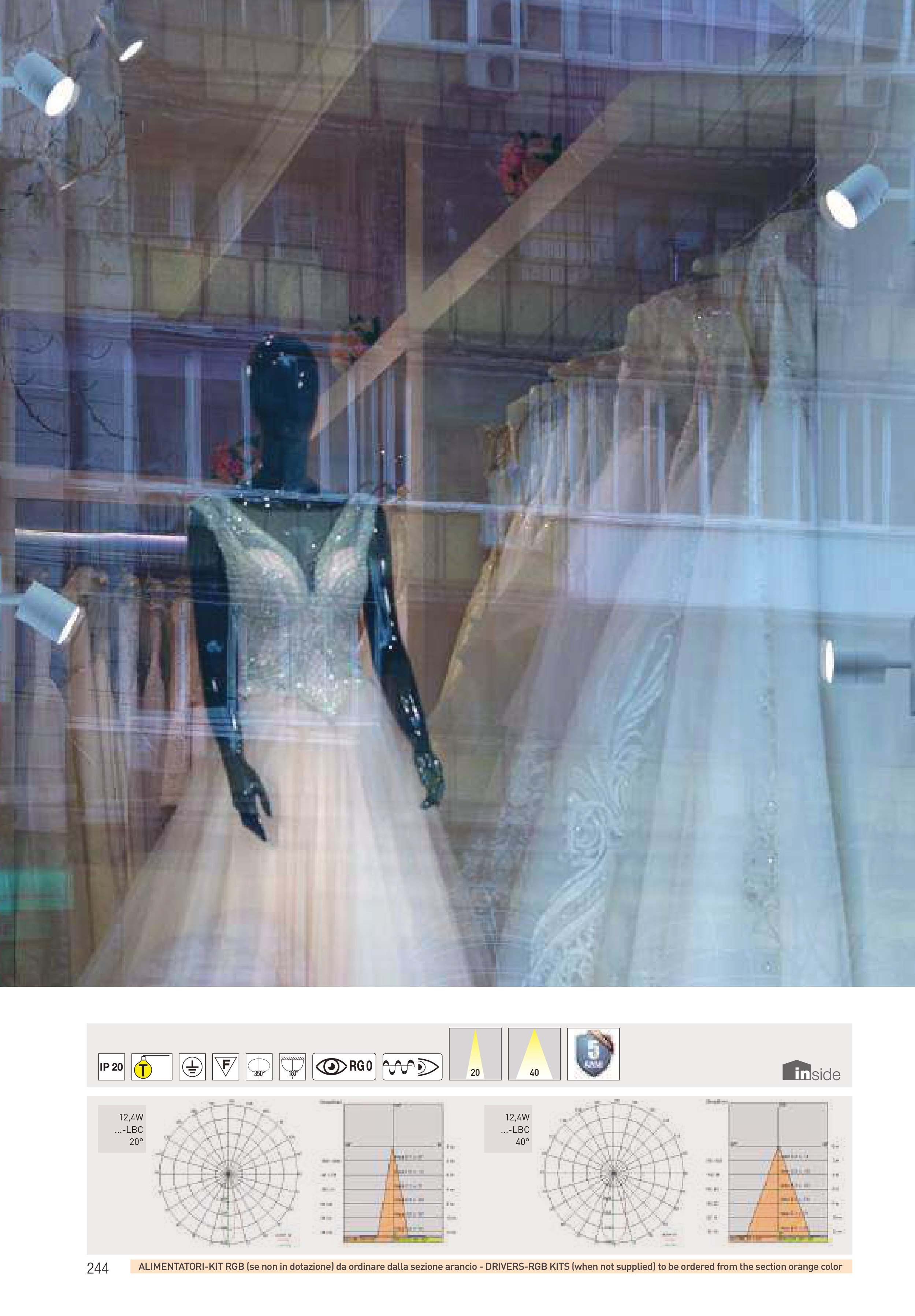Click the 5 year warranty shield badge
The image size is (915, 1316).
pos(593,1054)
